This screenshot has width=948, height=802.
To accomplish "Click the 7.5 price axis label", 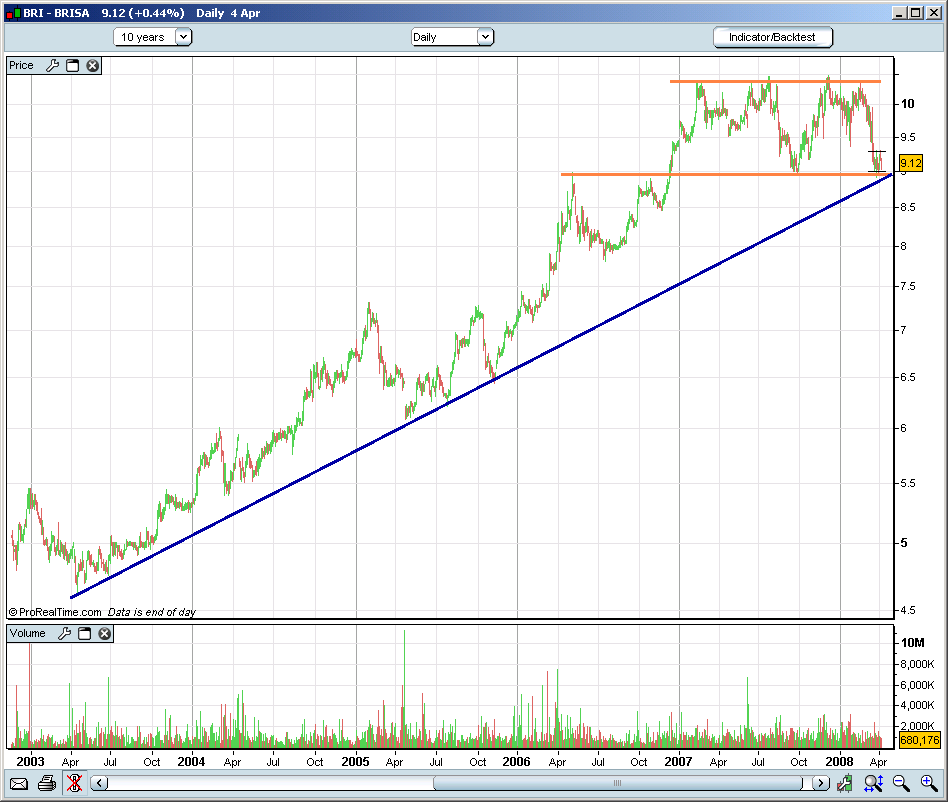I will 908,286.
